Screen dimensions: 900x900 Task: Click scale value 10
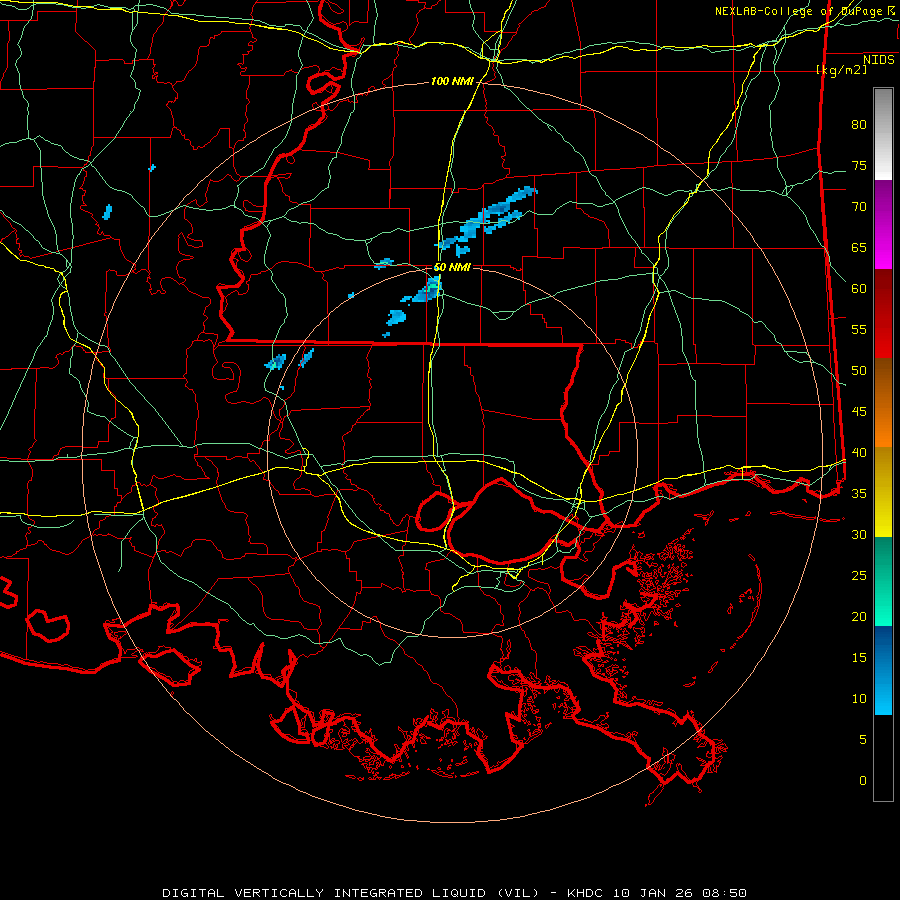pyautogui.click(x=859, y=699)
